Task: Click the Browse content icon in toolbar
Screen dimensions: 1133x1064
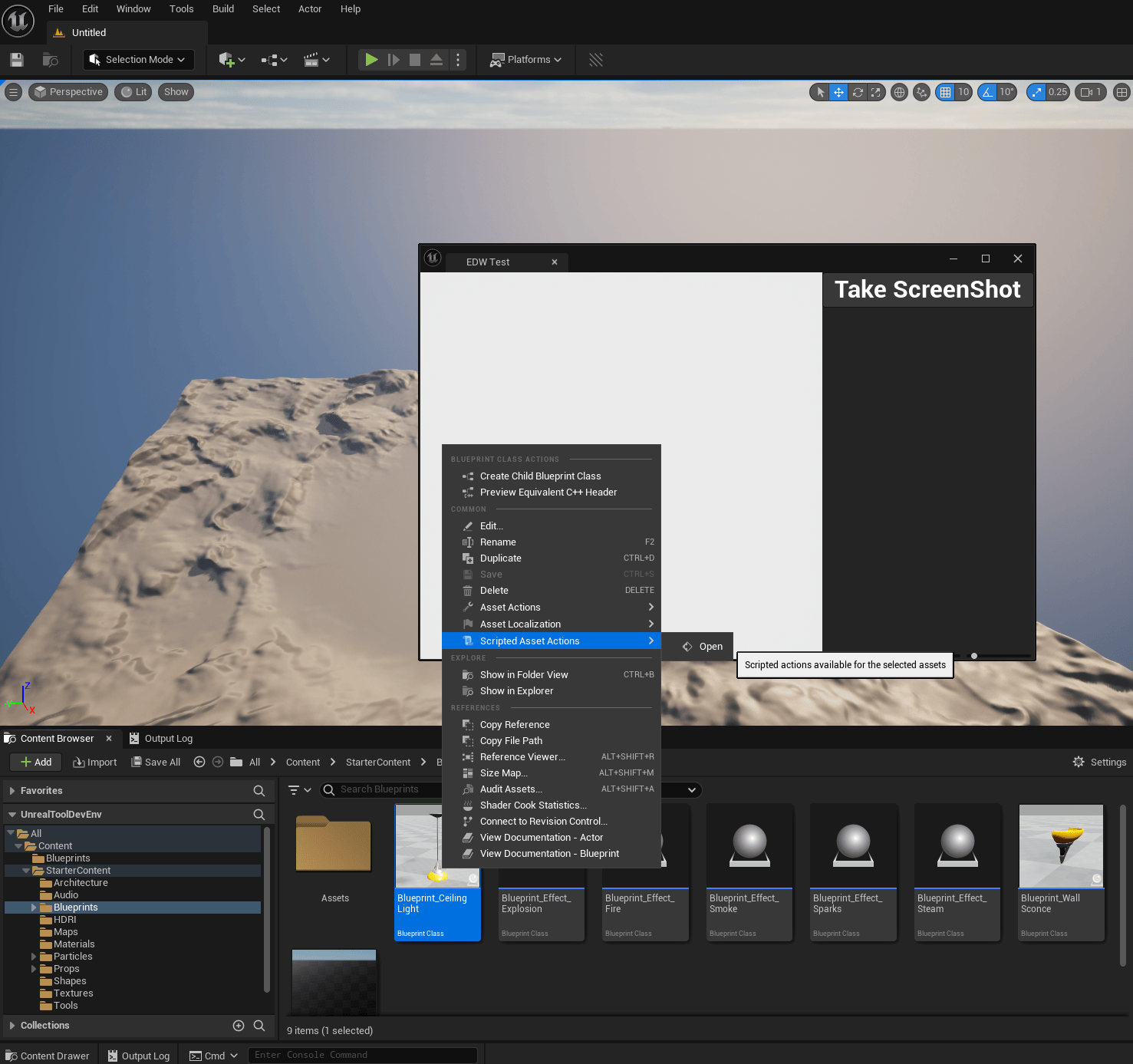Action: pos(51,60)
